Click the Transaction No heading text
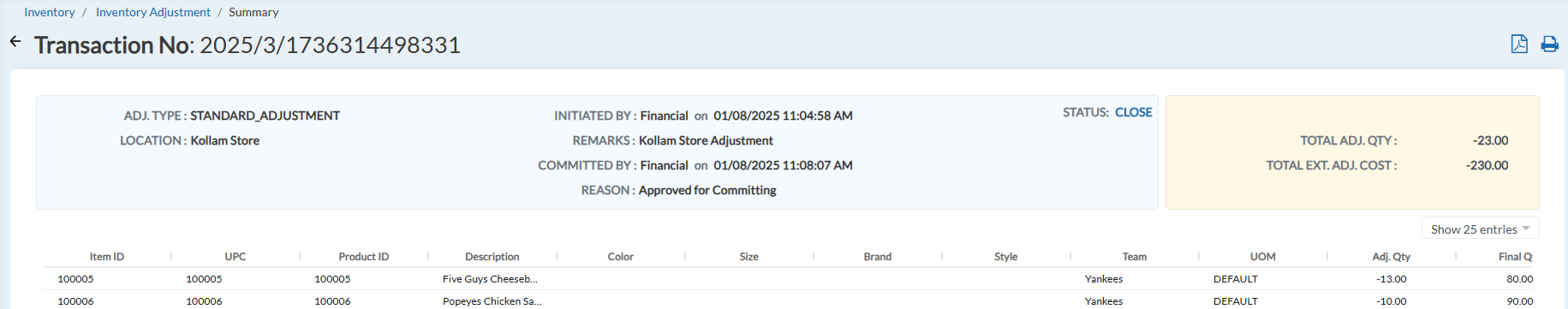Image resolution: width=1568 pixels, height=309 pixels. point(247,45)
